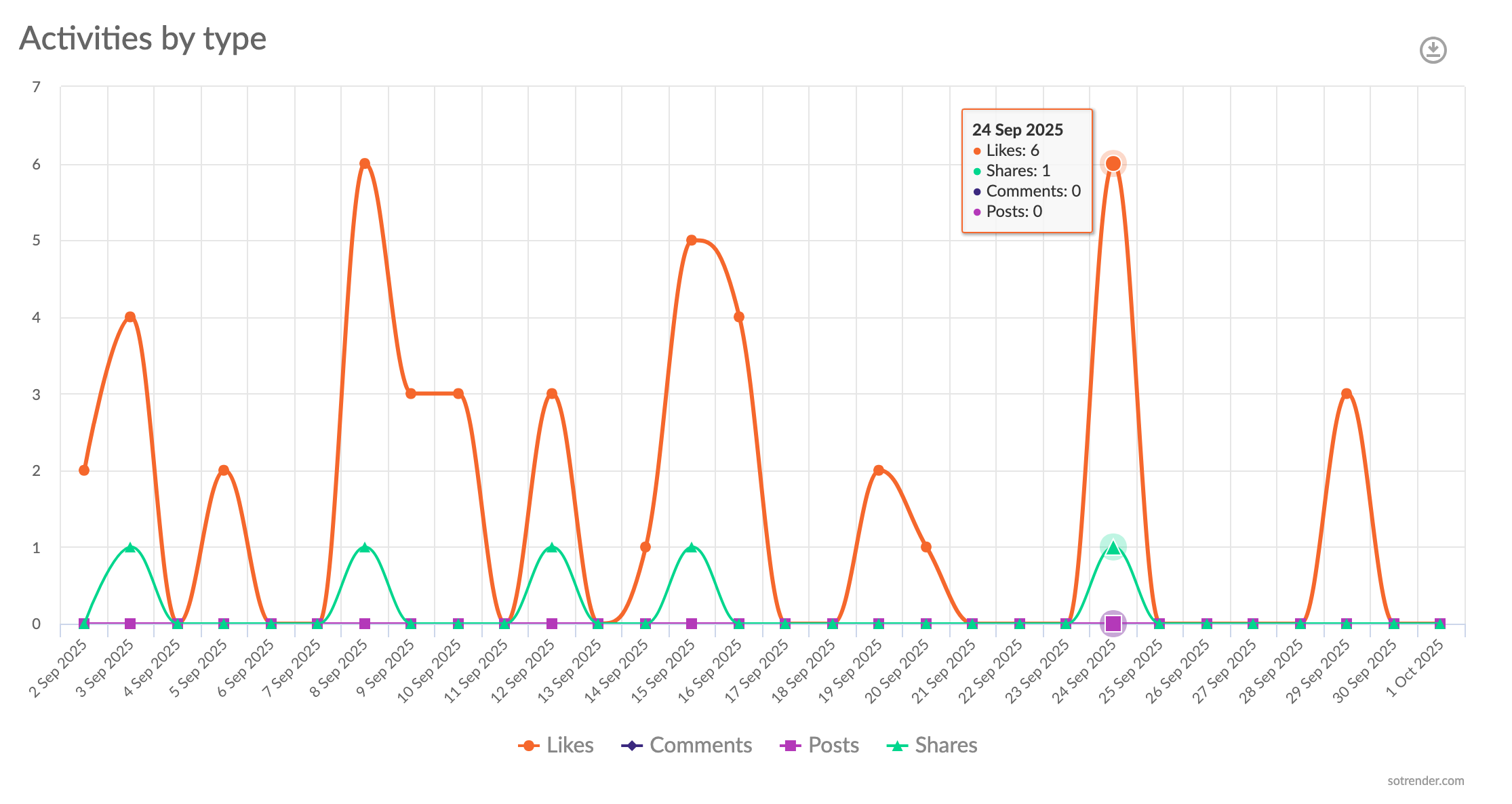The height and width of the screenshot is (804, 1512).
Task: Click the highlighted Shares triangle on 24 Sep
Action: pyautogui.click(x=1113, y=546)
